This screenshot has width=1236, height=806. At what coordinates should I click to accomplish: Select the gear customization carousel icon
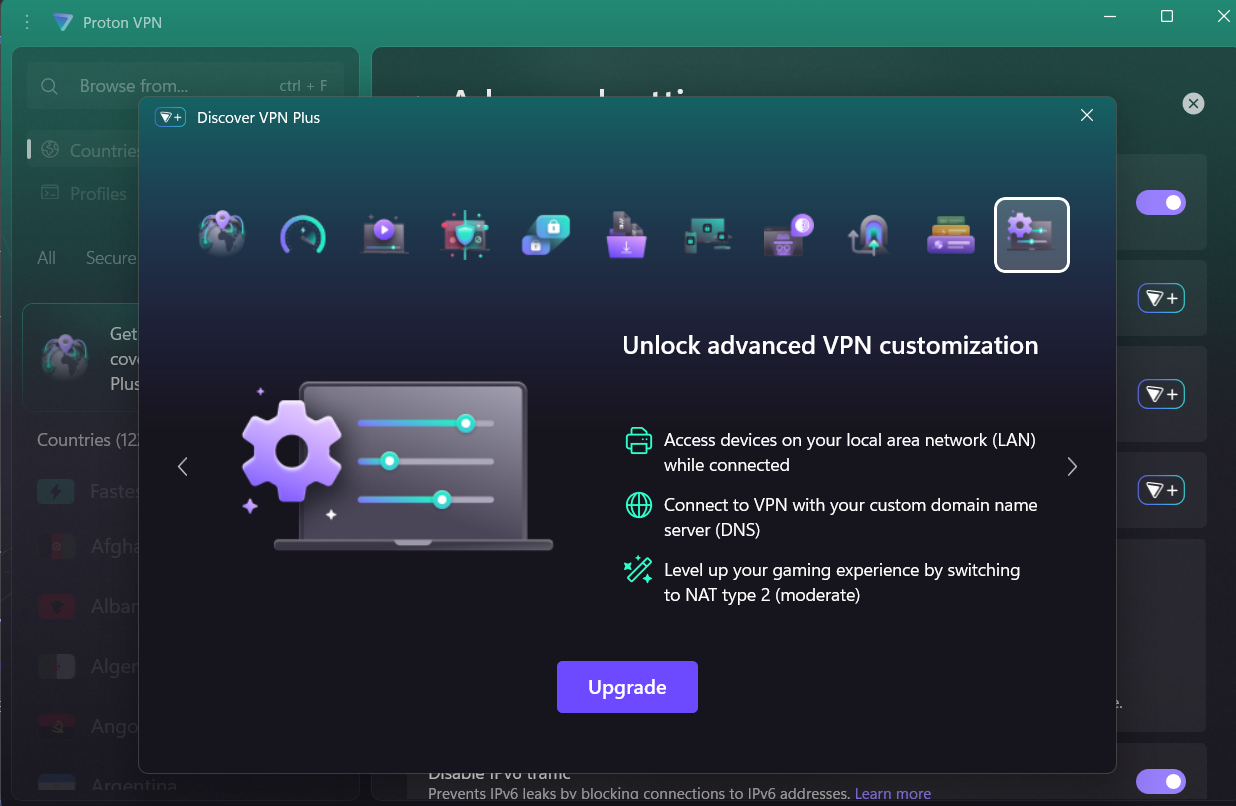coord(1032,235)
